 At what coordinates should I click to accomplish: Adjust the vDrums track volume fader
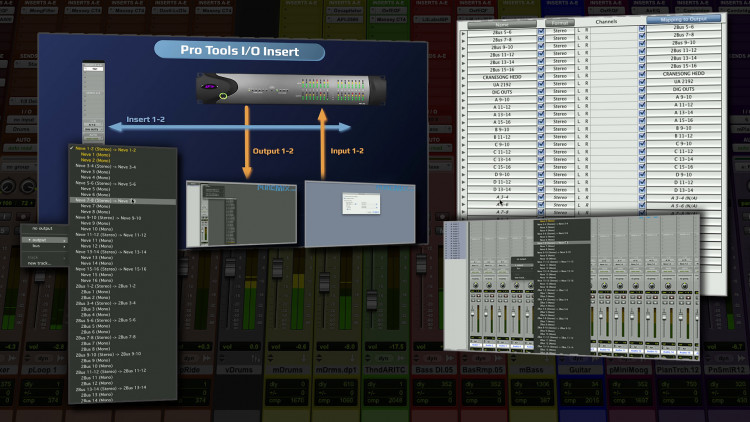(230, 268)
